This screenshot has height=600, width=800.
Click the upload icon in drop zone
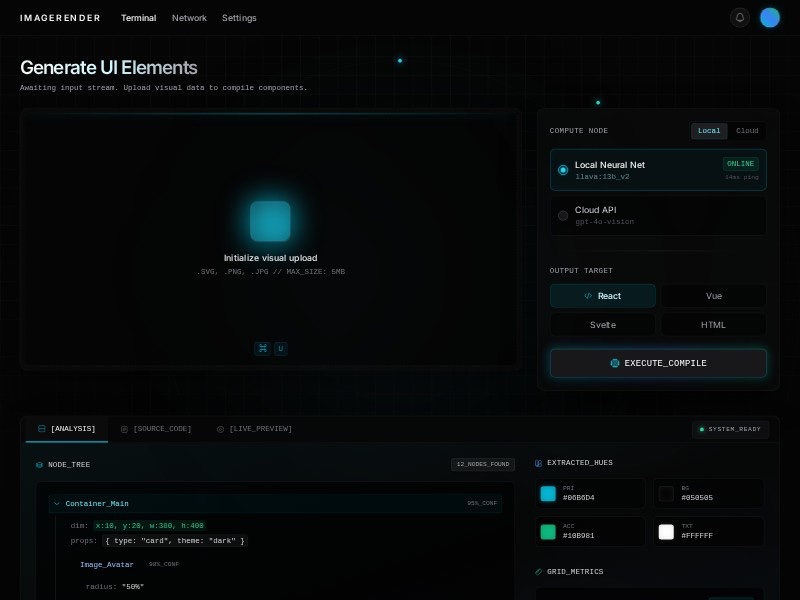pos(270,221)
